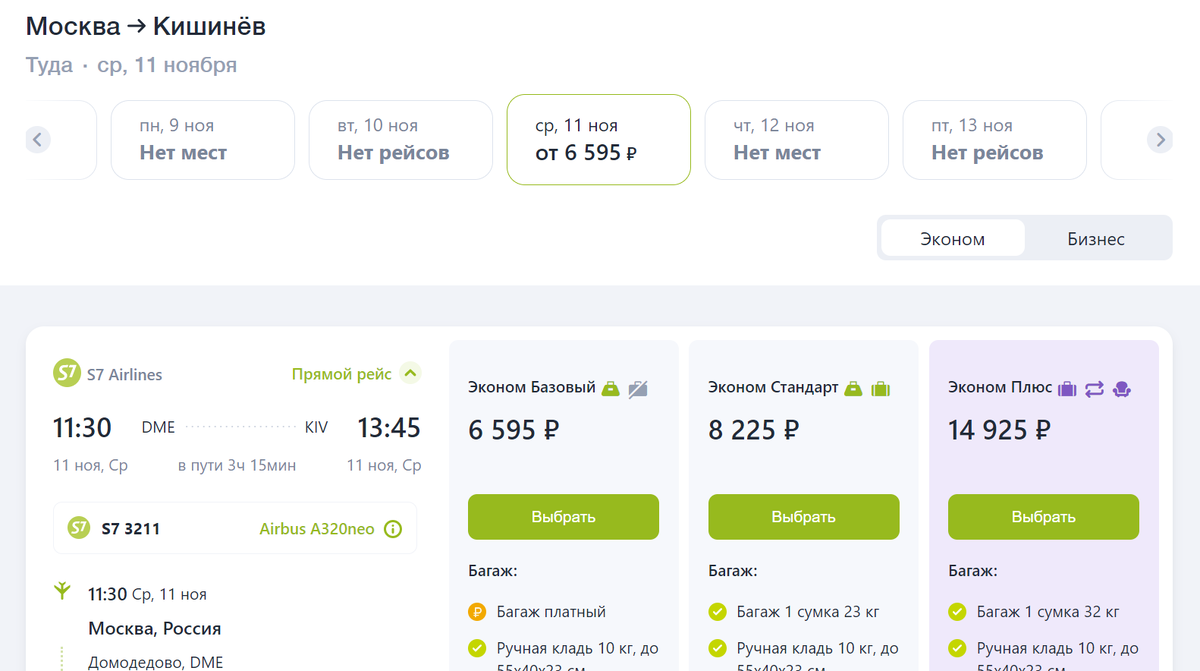Screen dimensions: 1200x671
Task: Open the Airbus A320neo aircraft link
Action: (317, 529)
